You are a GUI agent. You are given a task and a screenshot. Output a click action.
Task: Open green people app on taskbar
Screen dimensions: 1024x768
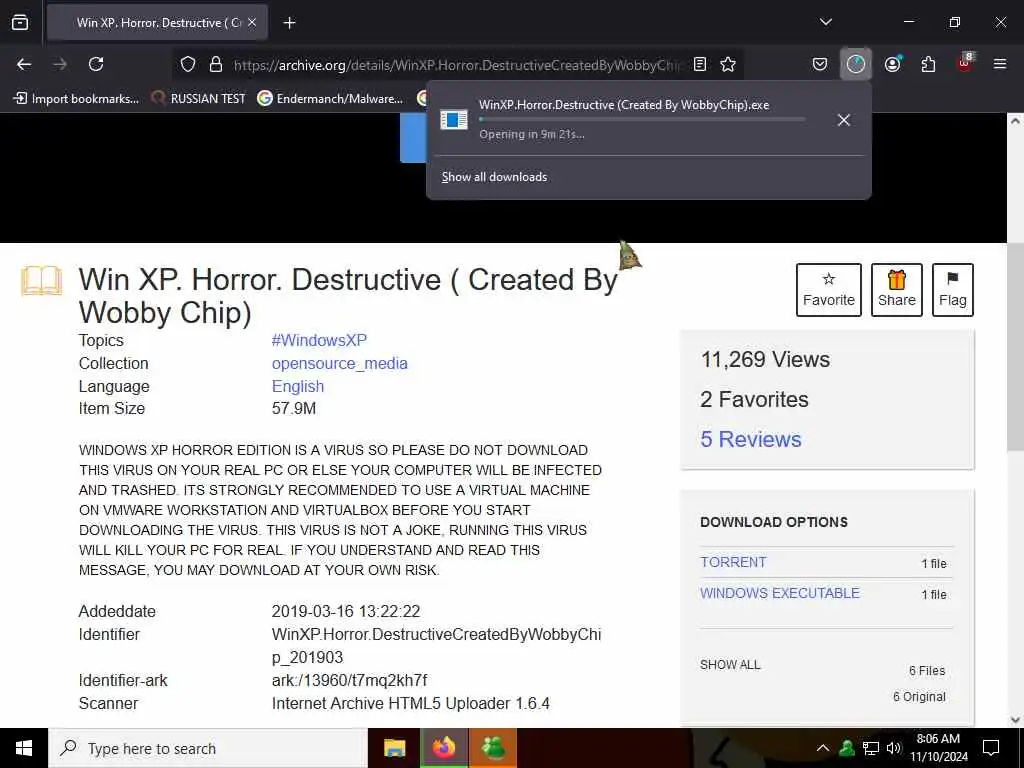[x=493, y=748]
